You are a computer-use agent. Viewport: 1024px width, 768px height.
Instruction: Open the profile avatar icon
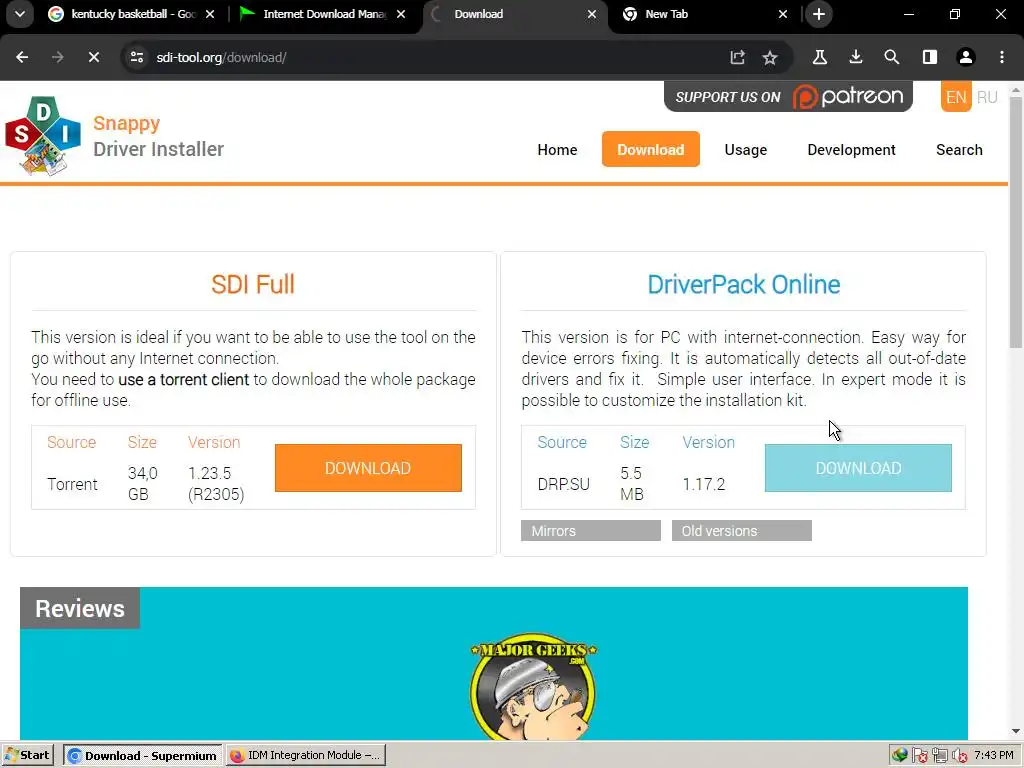pyautogui.click(x=966, y=57)
